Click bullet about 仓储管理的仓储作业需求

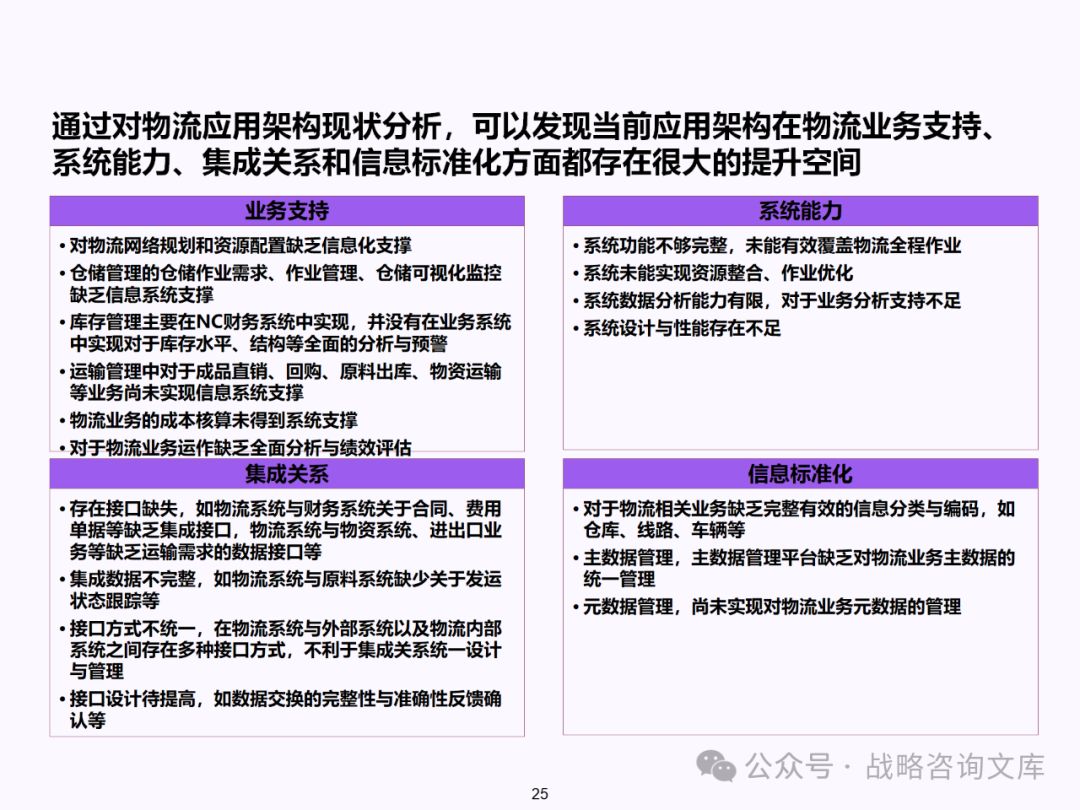coord(280,284)
